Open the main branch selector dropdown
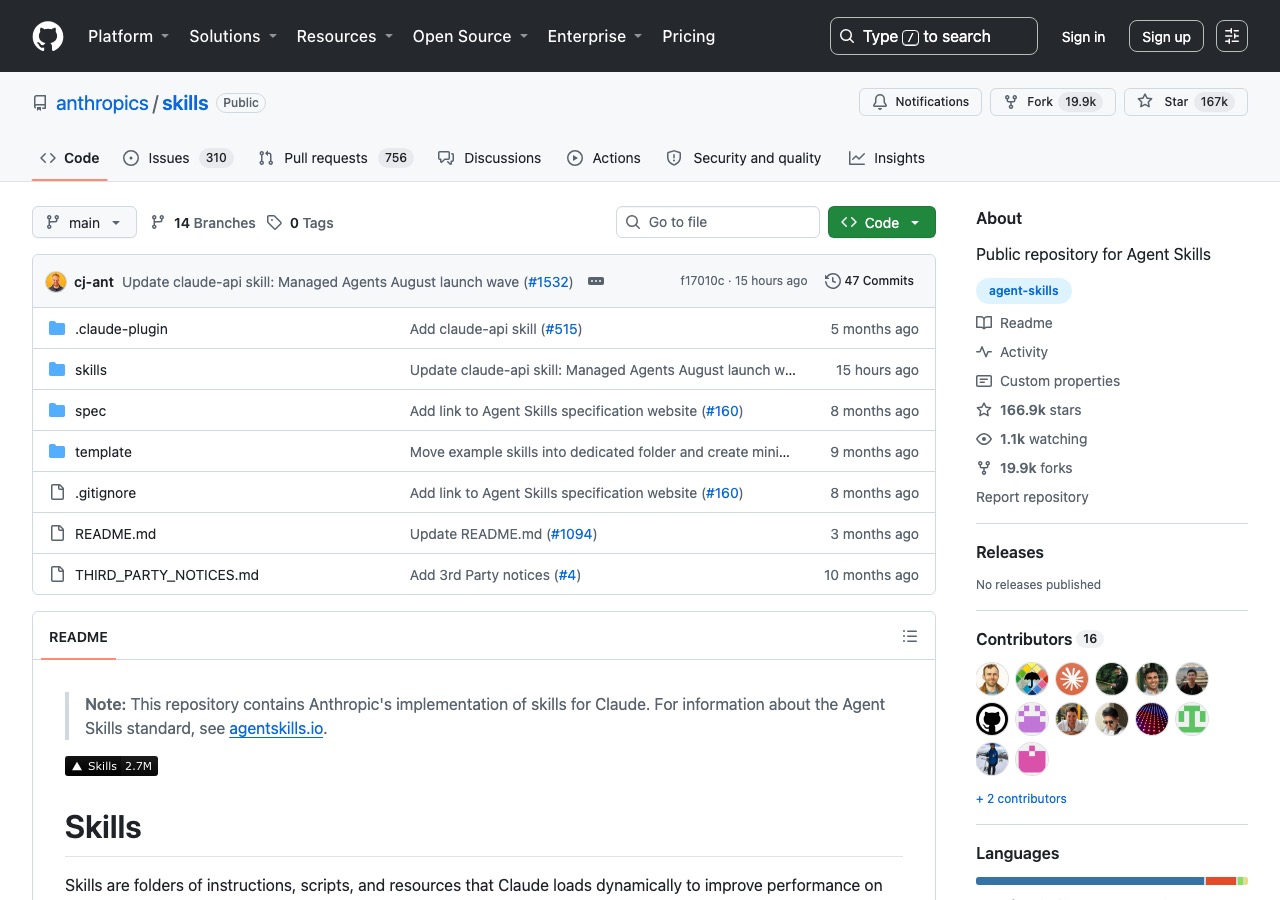The height and width of the screenshot is (900, 1280). coord(84,222)
